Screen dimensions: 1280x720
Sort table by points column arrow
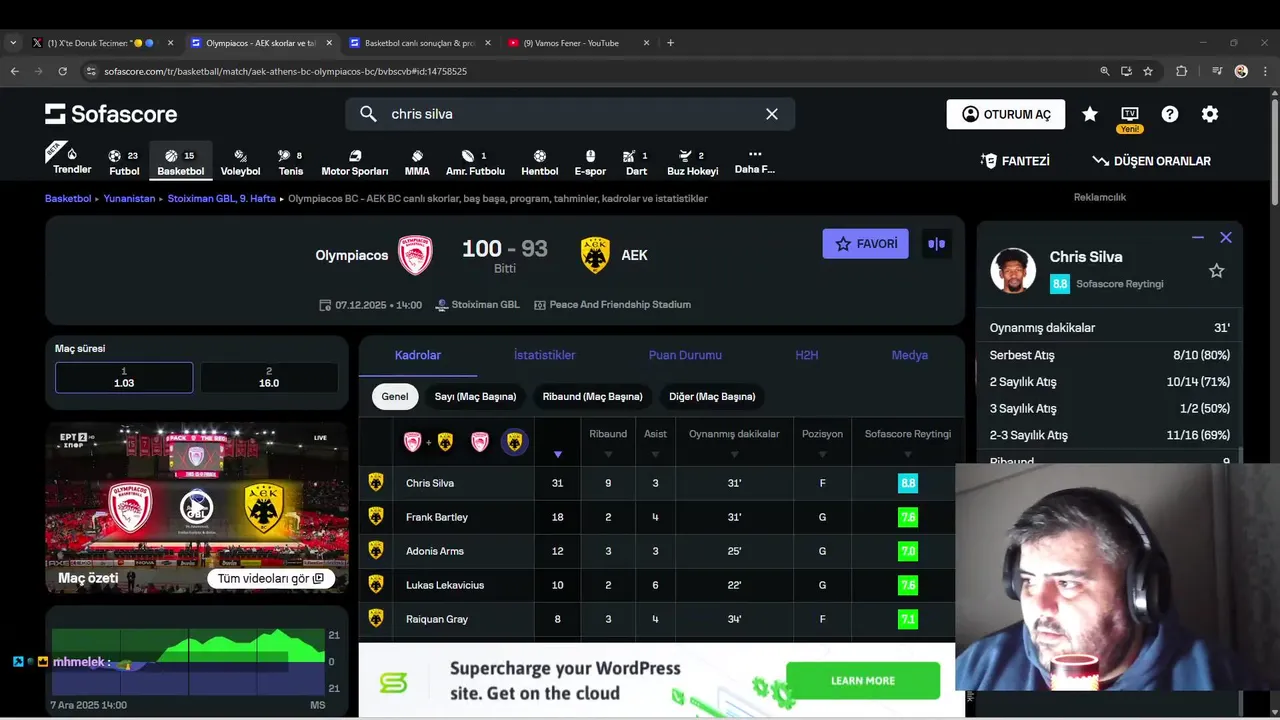558,454
